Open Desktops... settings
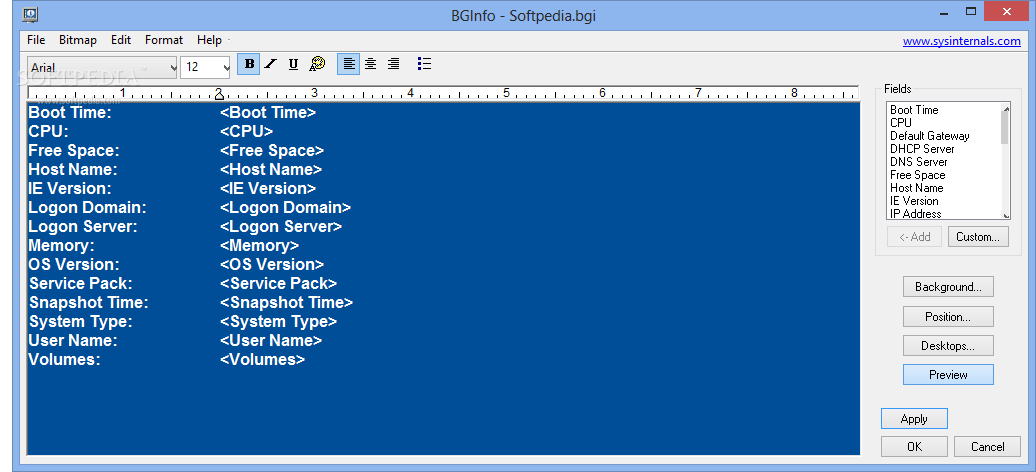The image size is (1036, 472). coord(948,345)
